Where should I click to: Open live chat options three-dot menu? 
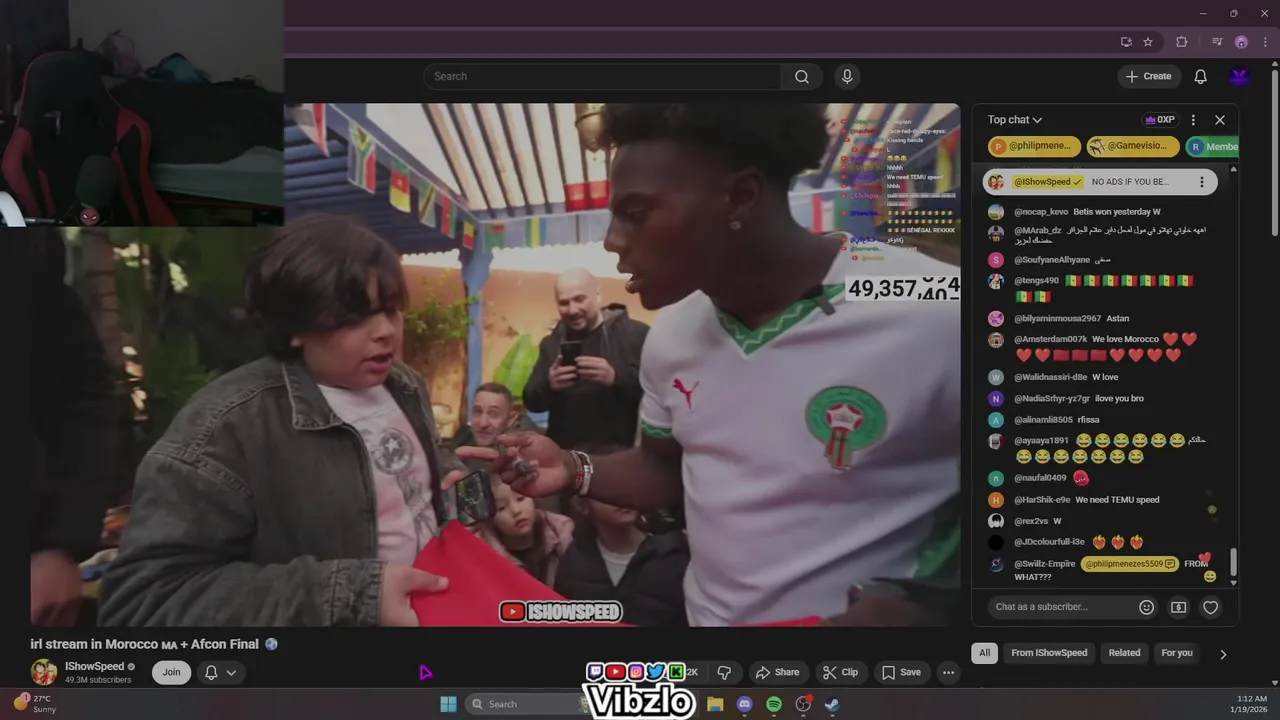click(1193, 120)
